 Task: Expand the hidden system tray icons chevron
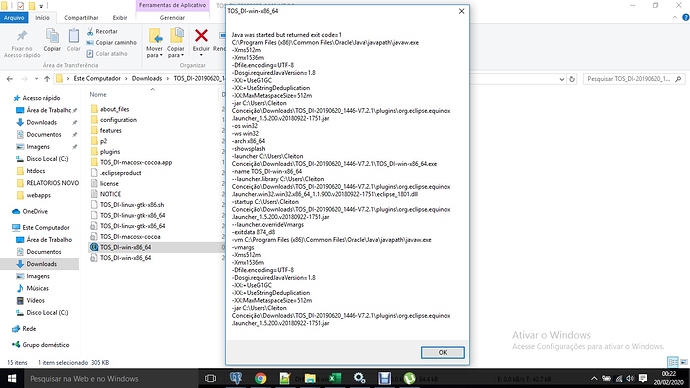594,378
